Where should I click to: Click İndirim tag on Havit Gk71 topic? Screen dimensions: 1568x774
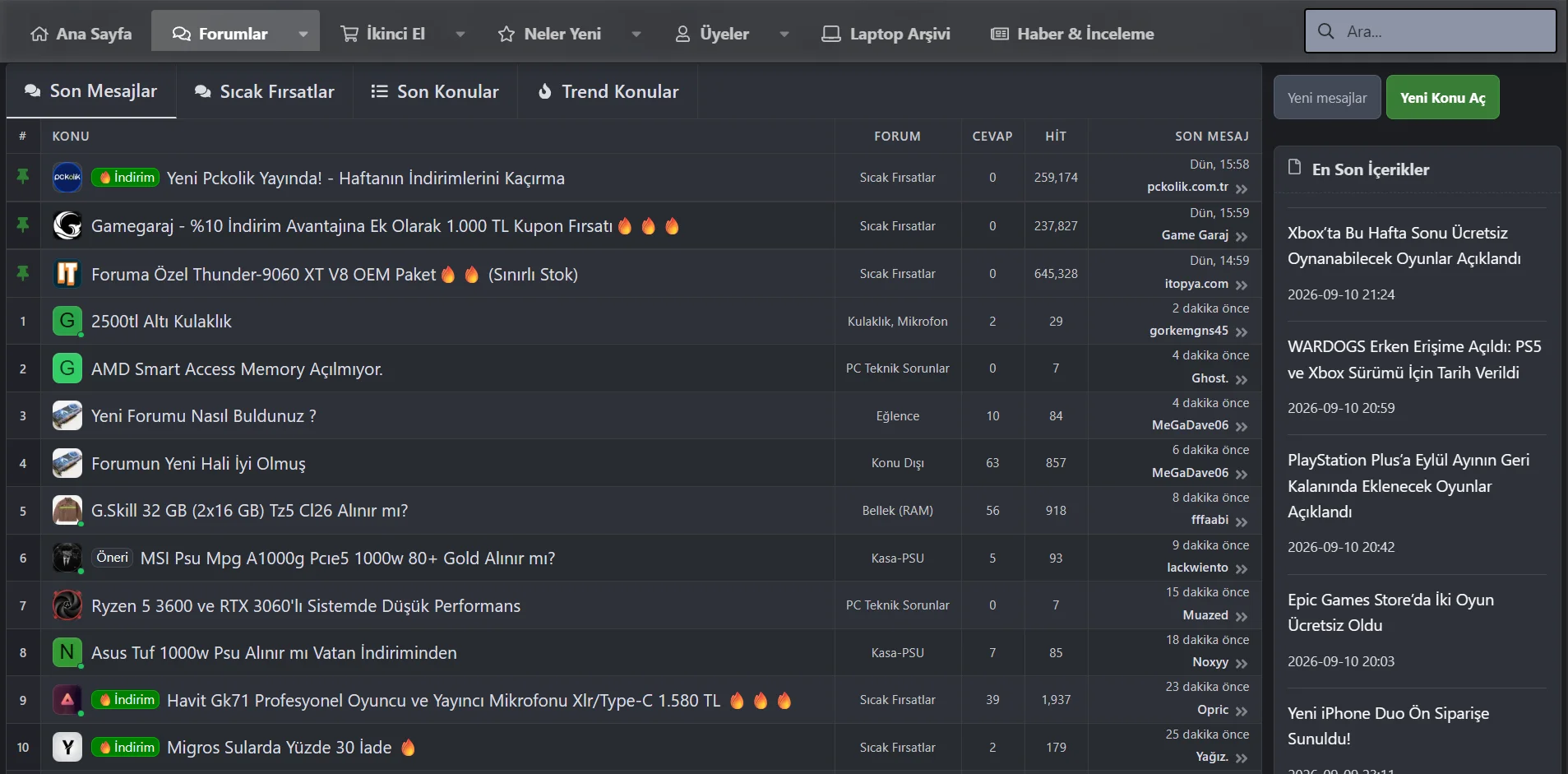[125, 700]
